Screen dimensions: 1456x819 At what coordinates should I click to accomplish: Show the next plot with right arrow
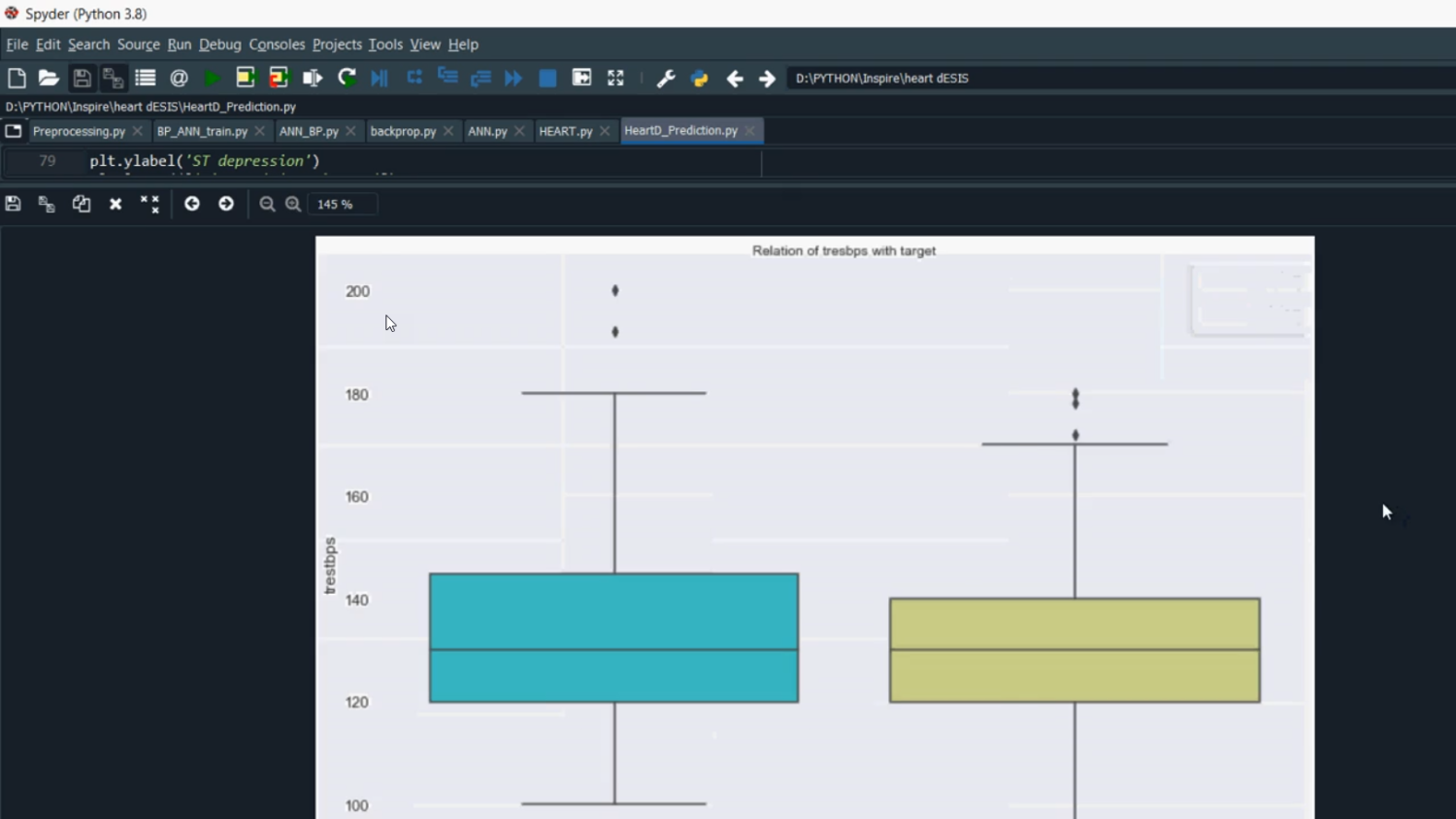click(226, 204)
